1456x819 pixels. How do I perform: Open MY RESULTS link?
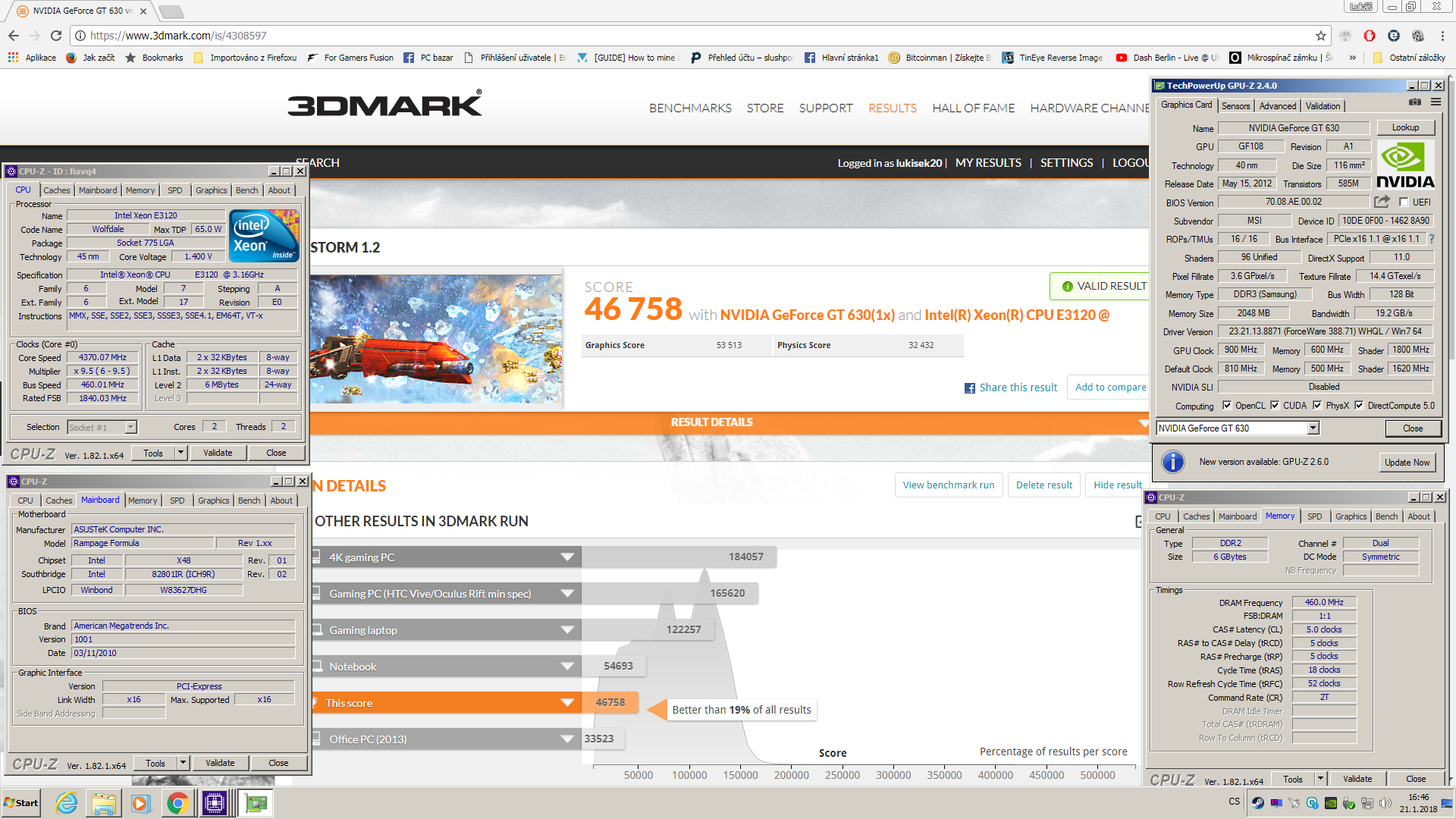988,163
